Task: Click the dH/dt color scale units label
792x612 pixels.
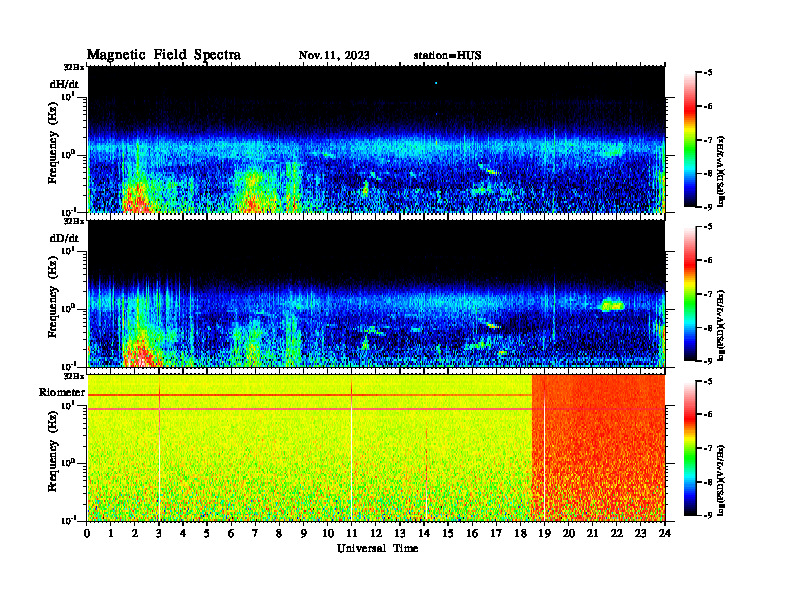Action: tap(721, 171)
